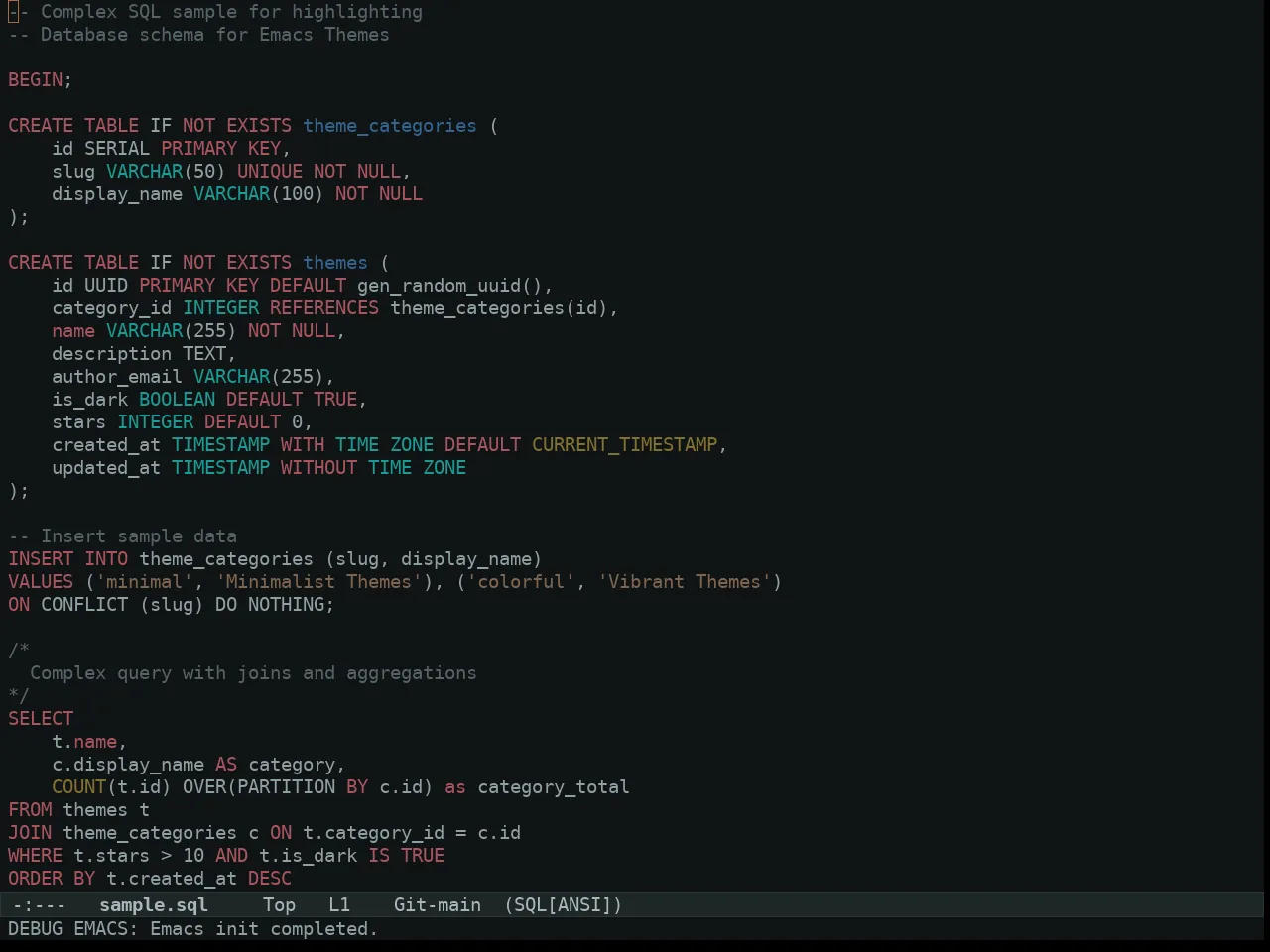Click the author_email column name
Image resolution: width=1270 pixels, height=952 pixels.
[117, 377]
